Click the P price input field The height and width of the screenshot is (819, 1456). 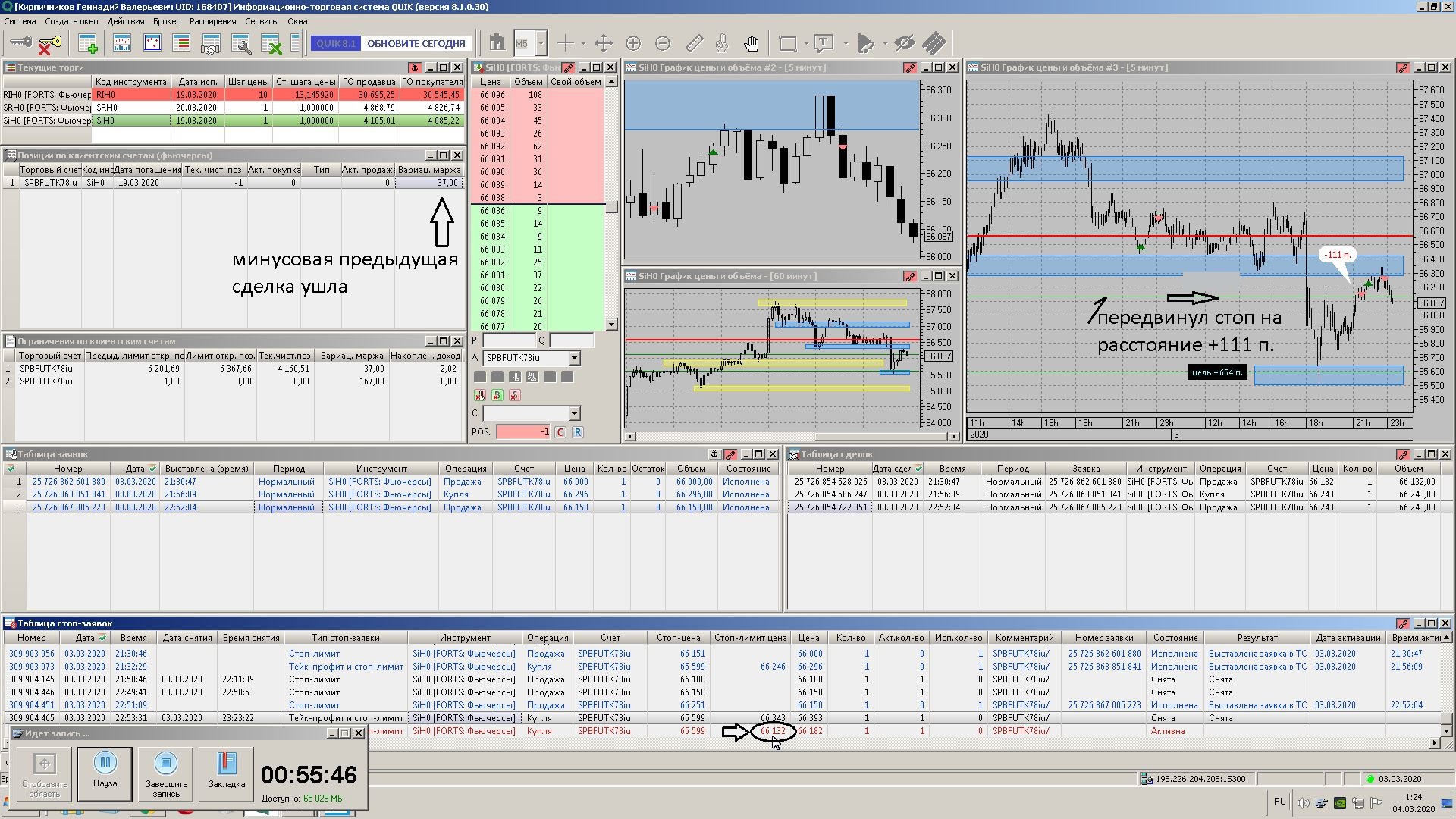pos(509,340)
